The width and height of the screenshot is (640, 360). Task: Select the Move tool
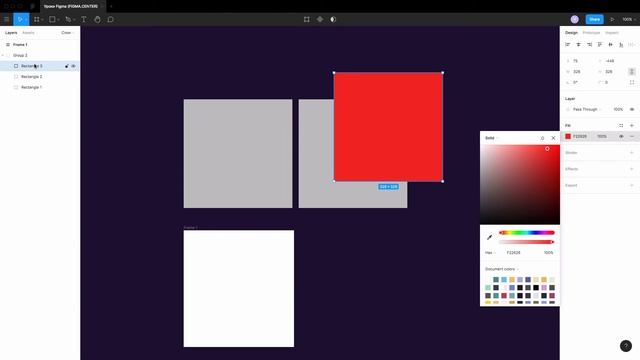coord(19,19)
